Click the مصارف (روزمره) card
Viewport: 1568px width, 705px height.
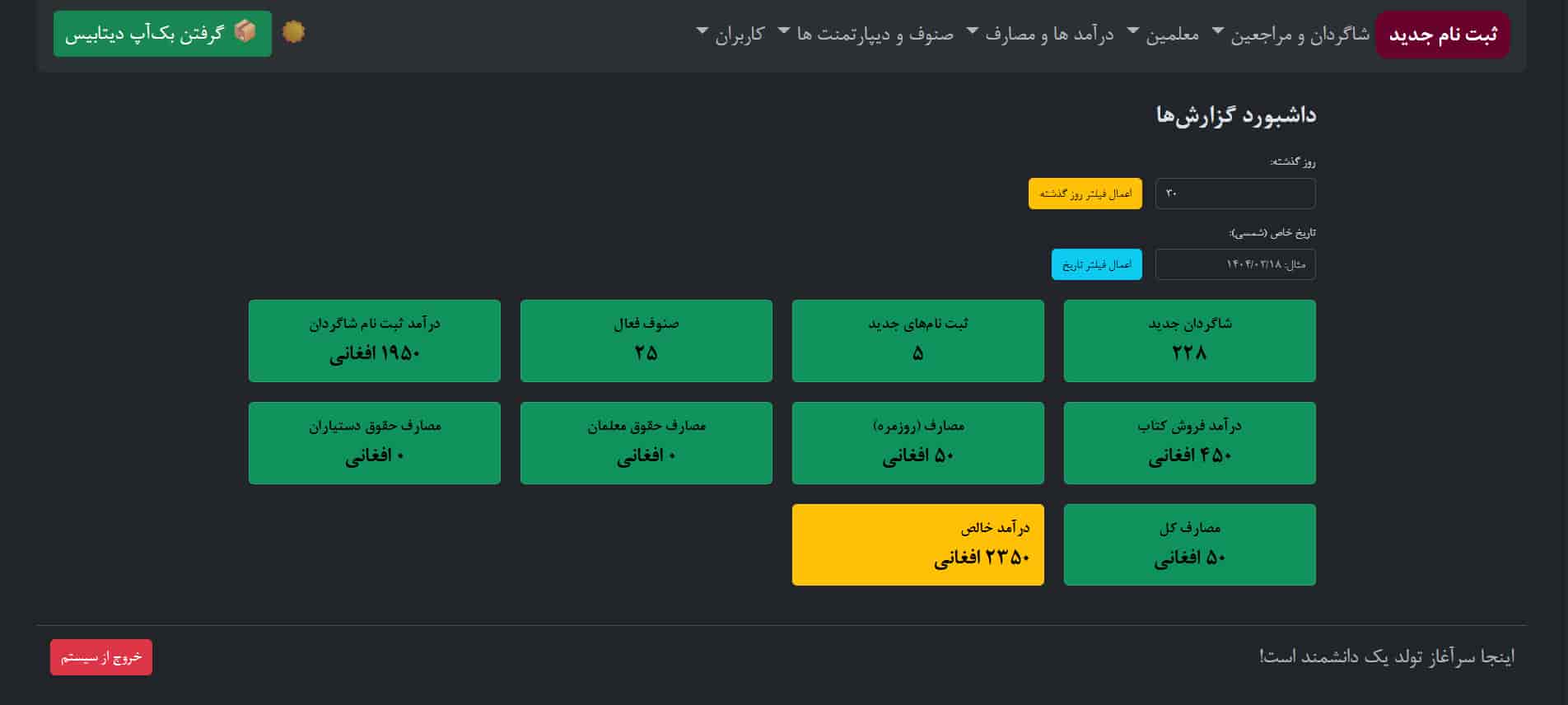tap(918, 443)
